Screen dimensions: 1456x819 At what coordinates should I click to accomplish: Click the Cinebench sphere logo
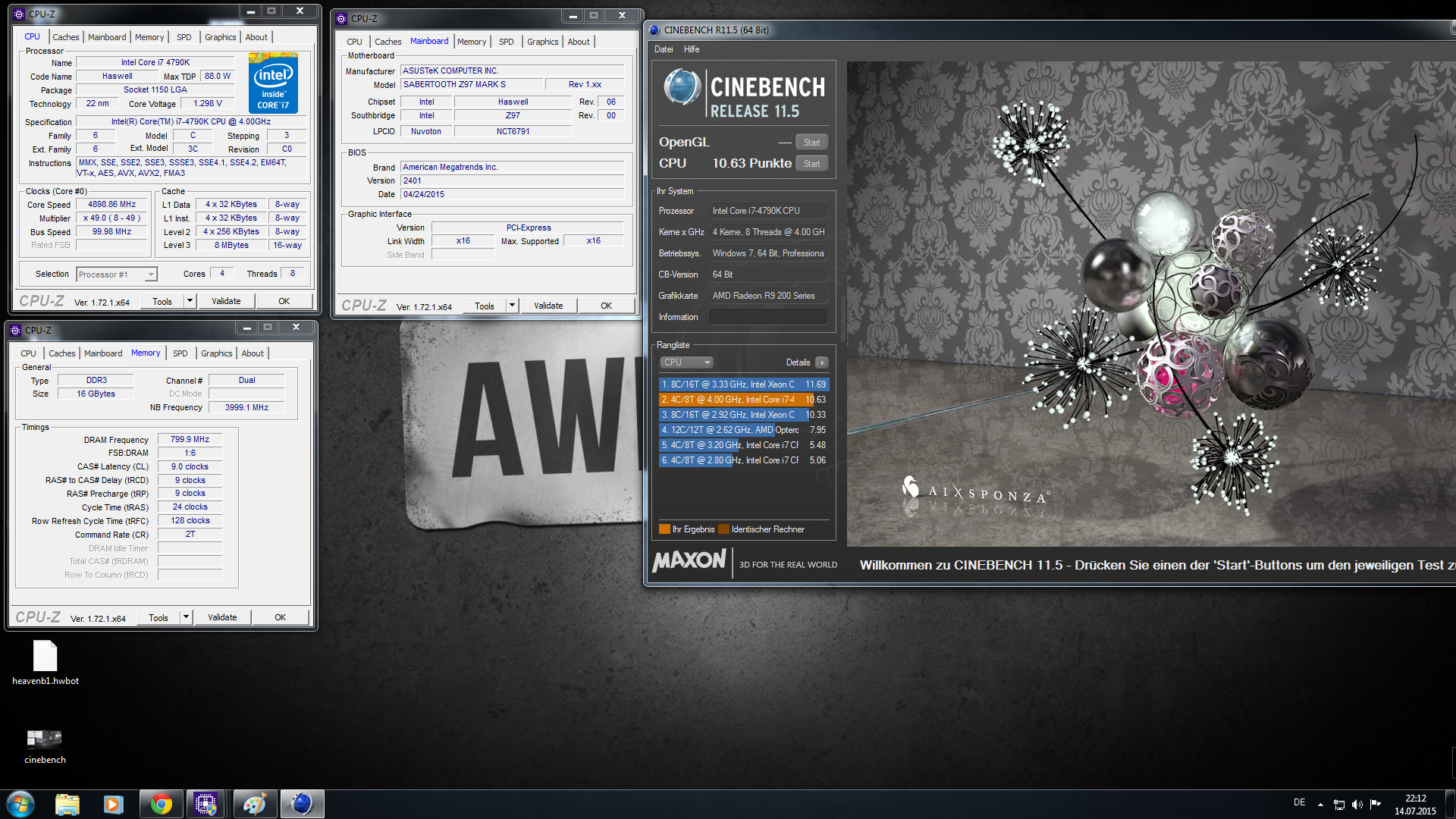[682, 87]
